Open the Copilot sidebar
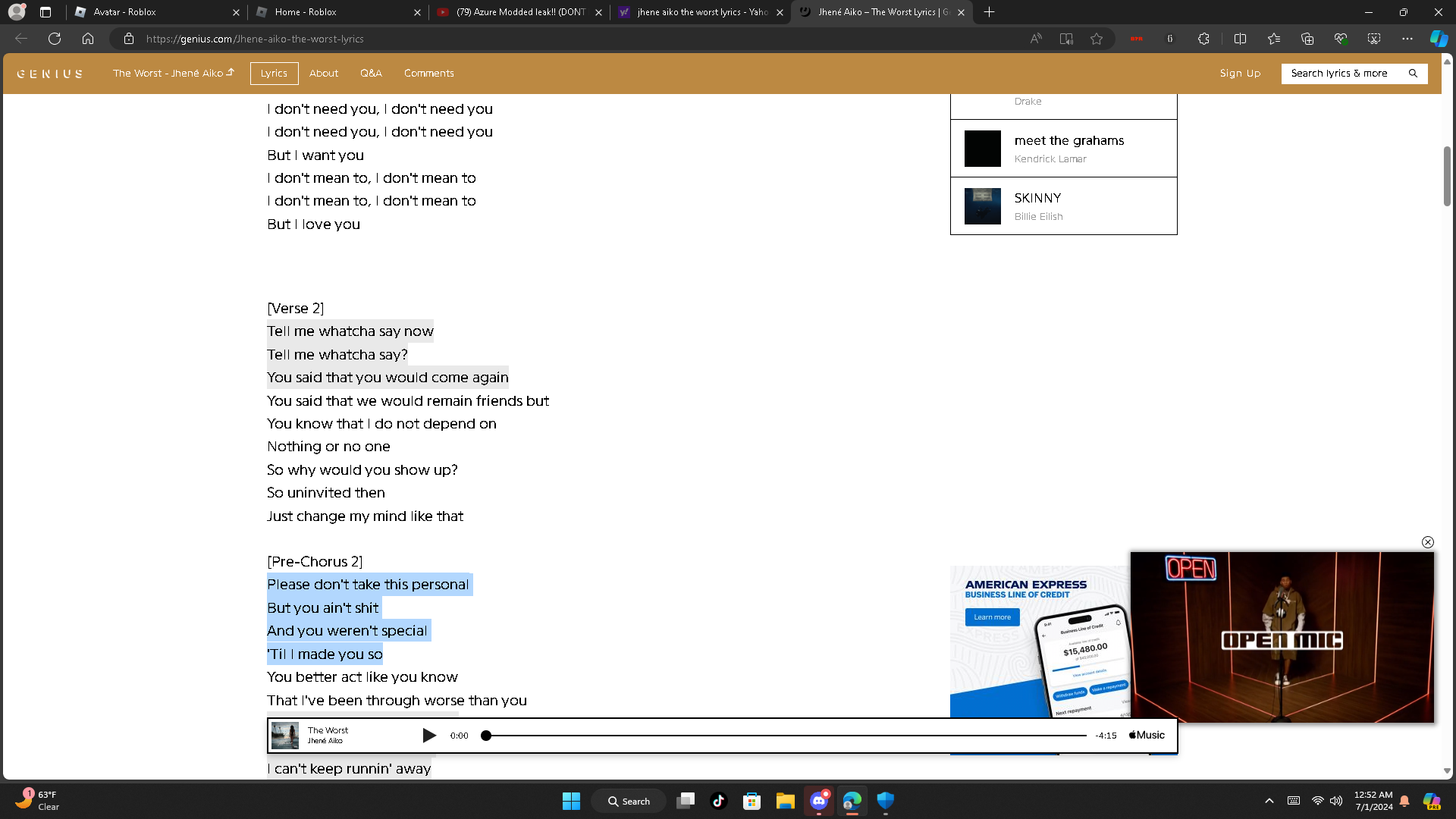This screenshot has height=819, width=1456. tap(1439, 39)
